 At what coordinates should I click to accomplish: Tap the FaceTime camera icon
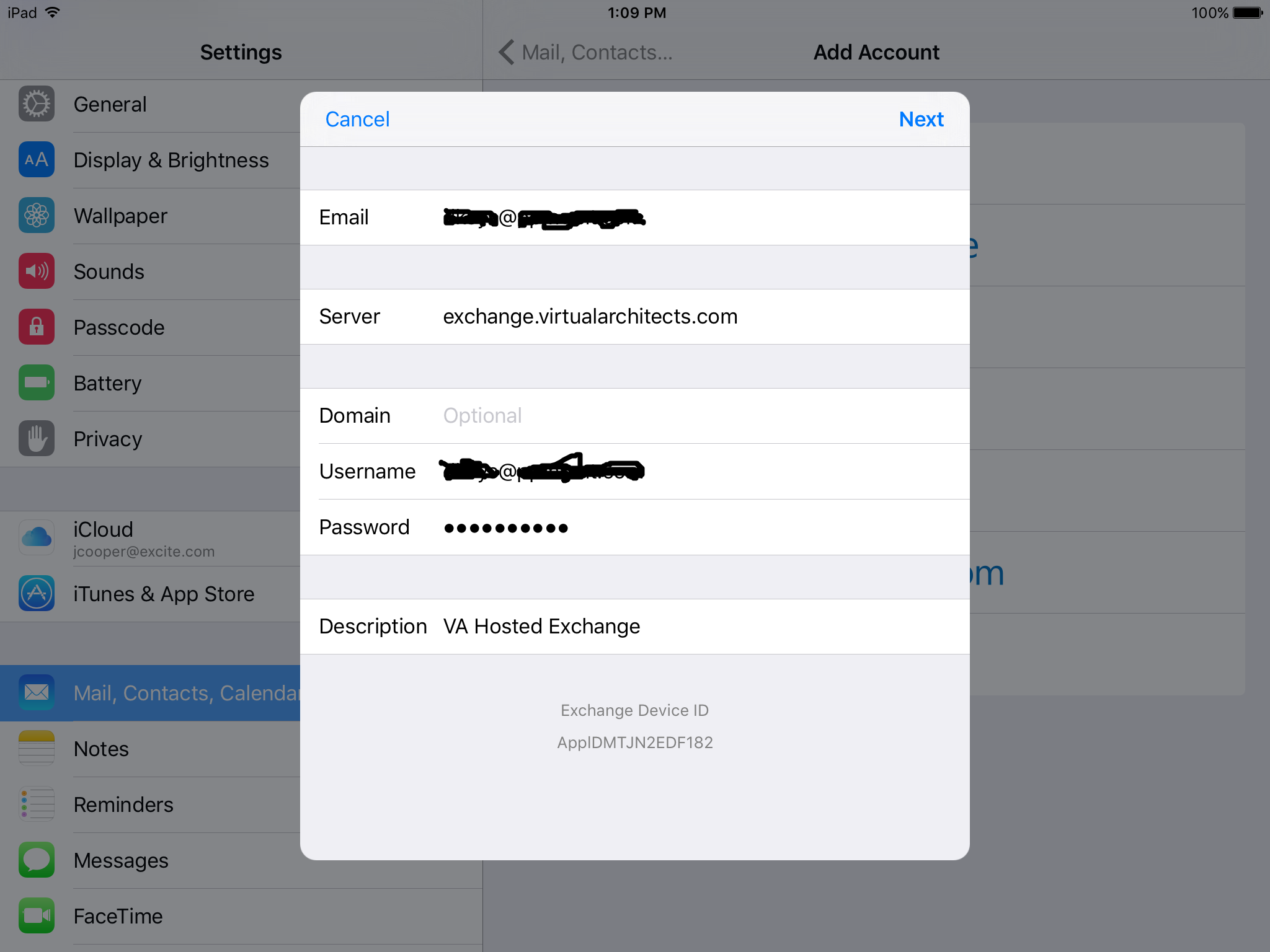37,916
